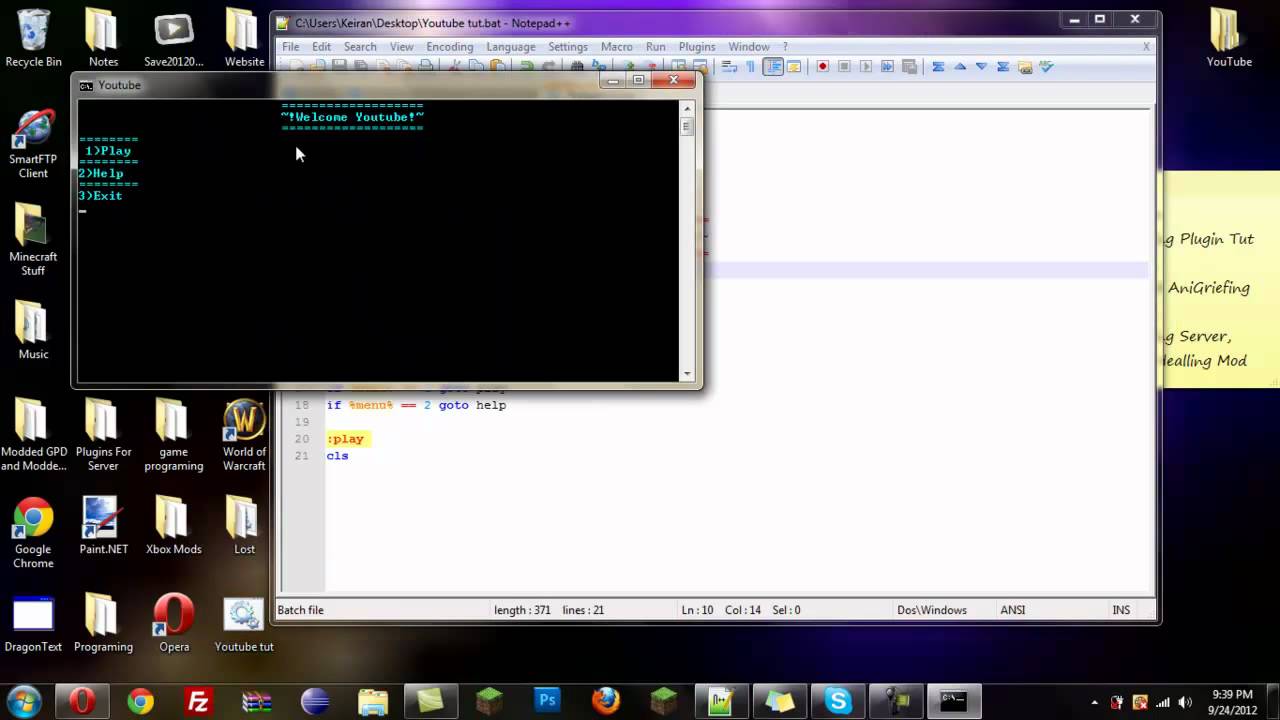Image resolution: width=1280 pixels, height=720 pixels.
Task: Open the Windows Start button
Action: (x=24, y=700)
